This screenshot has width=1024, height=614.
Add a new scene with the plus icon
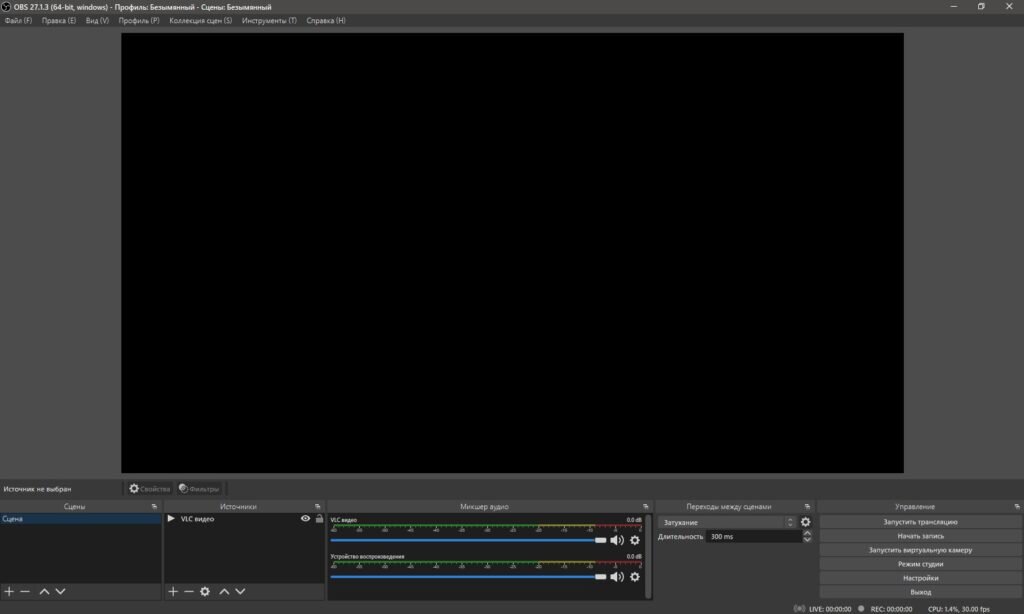click(x=9, y=591)
